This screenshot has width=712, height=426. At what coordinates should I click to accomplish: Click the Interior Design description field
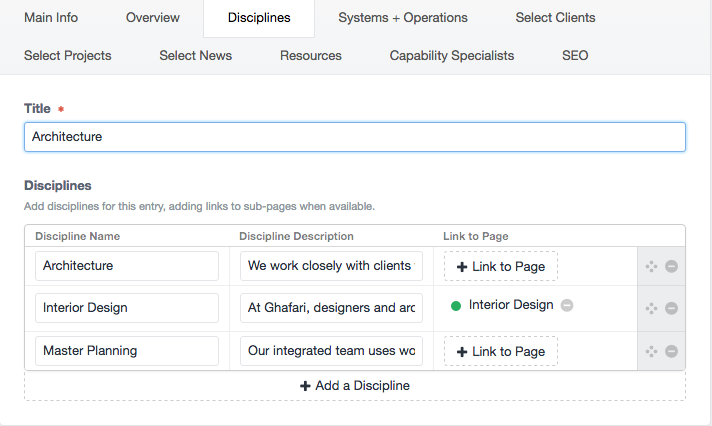coord(331,308)
